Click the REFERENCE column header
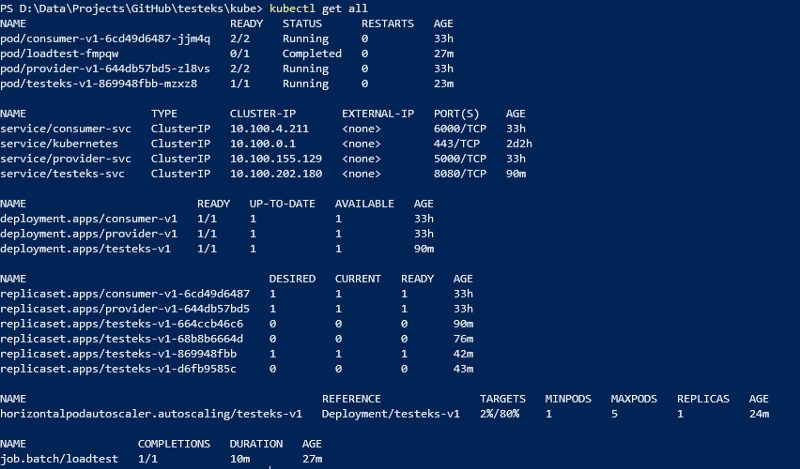 (351, 399)
